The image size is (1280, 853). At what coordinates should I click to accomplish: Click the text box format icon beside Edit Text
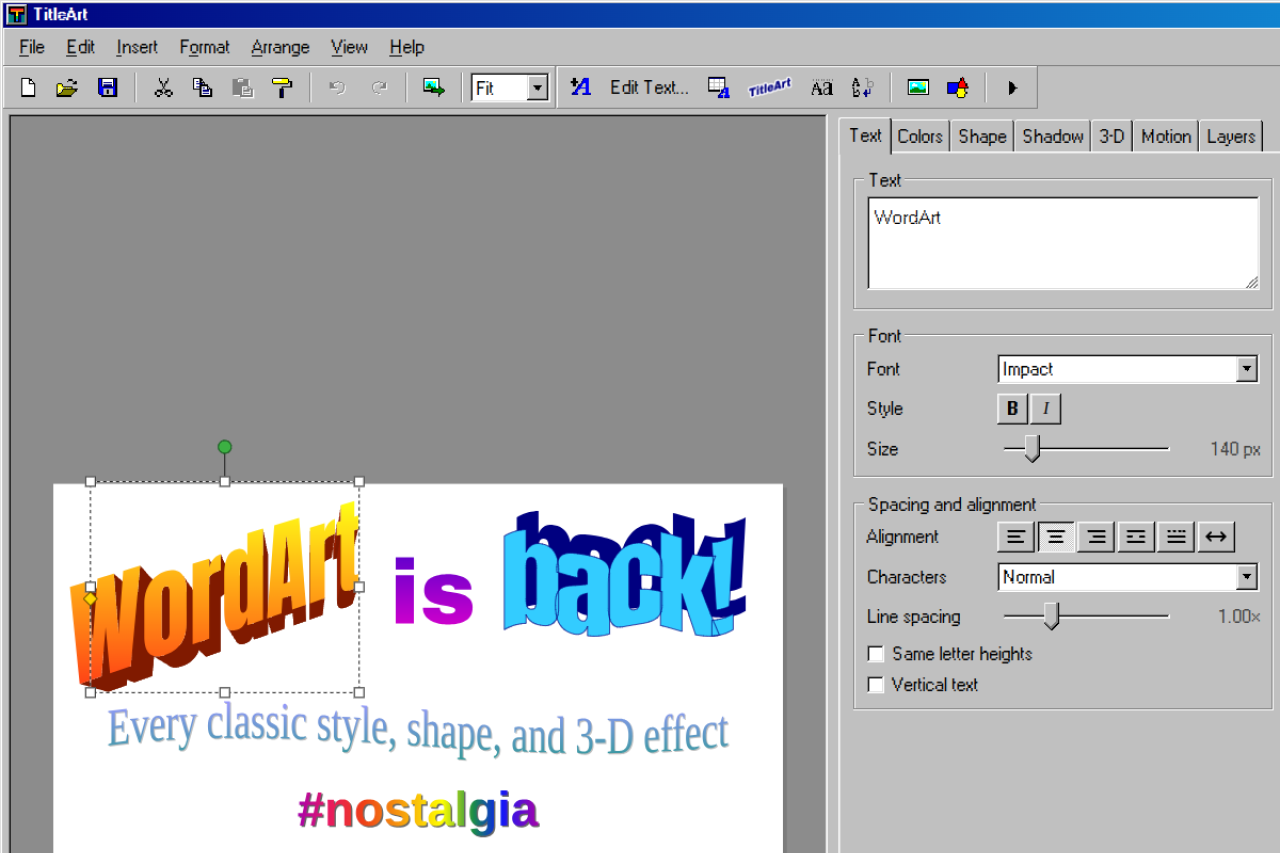[x=718, y=88]
